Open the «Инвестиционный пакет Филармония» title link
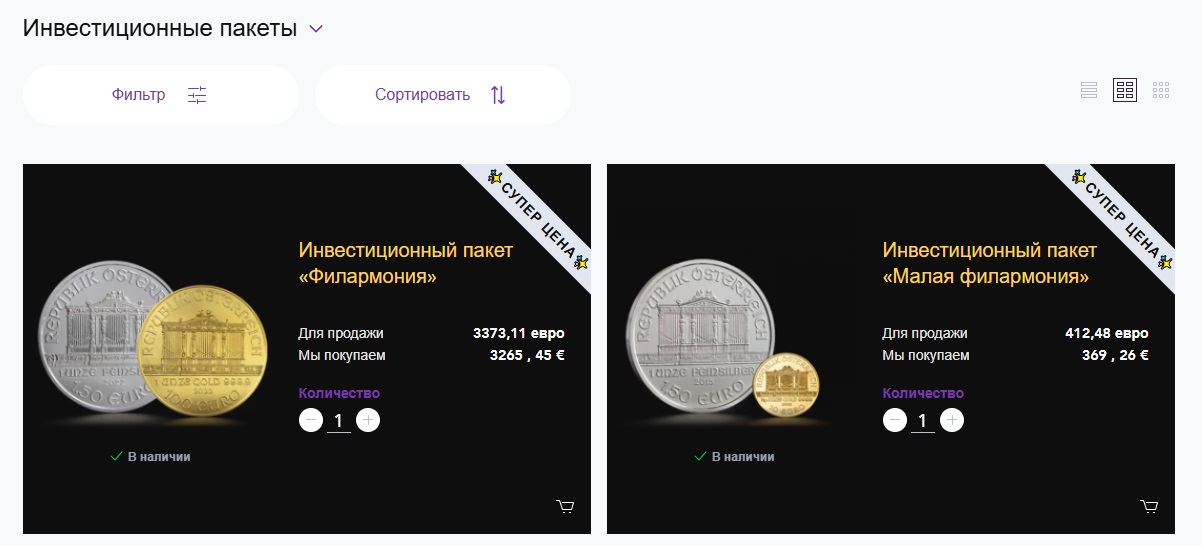 405,263
